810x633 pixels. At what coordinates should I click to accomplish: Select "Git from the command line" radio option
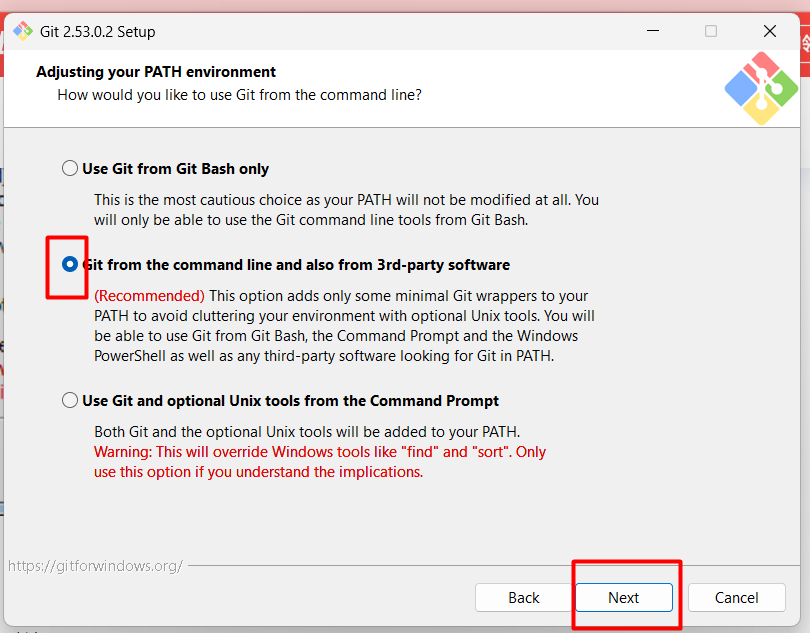pos(70,265)
